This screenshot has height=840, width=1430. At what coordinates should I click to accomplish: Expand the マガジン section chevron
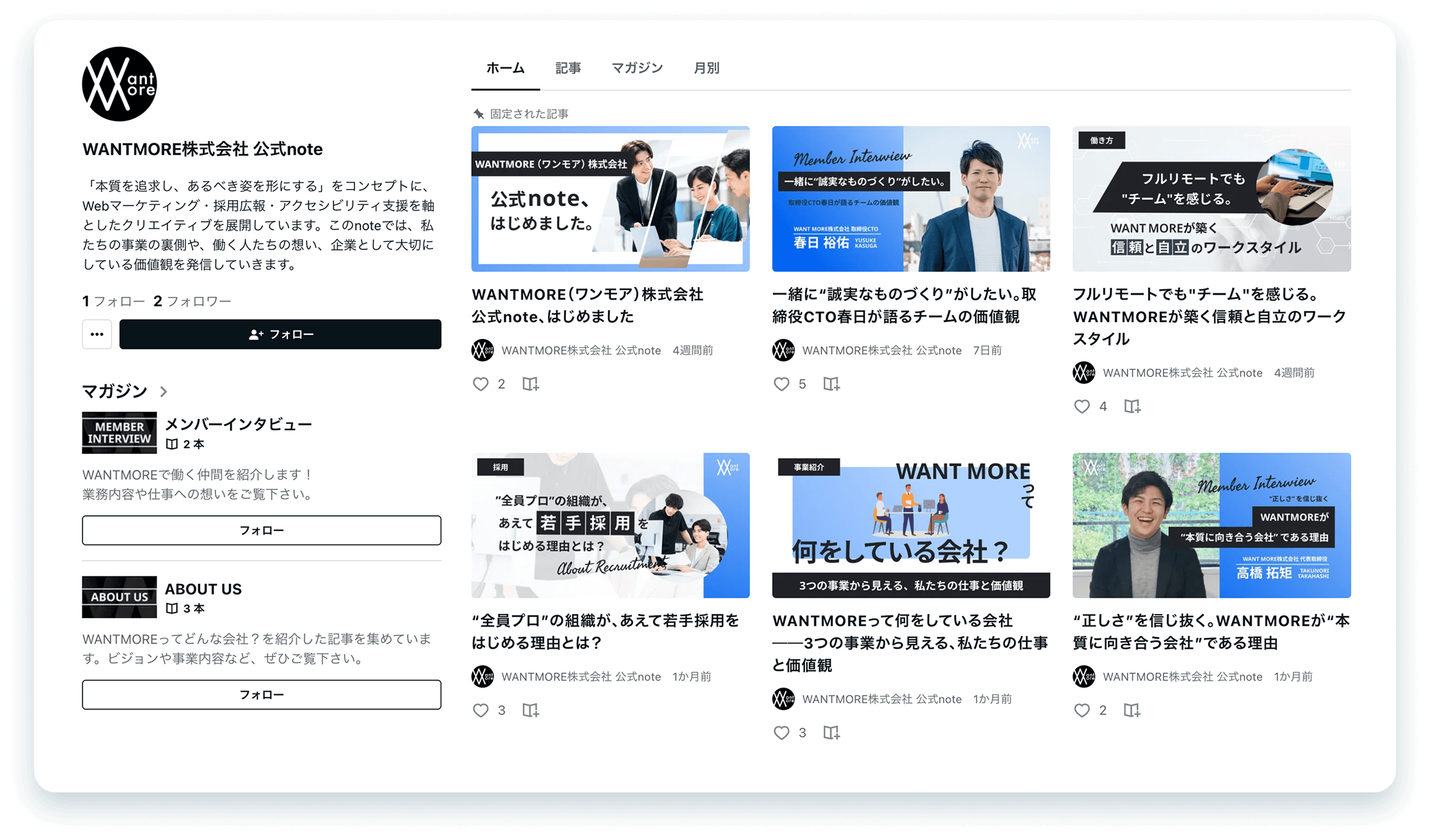coord(163,391)
